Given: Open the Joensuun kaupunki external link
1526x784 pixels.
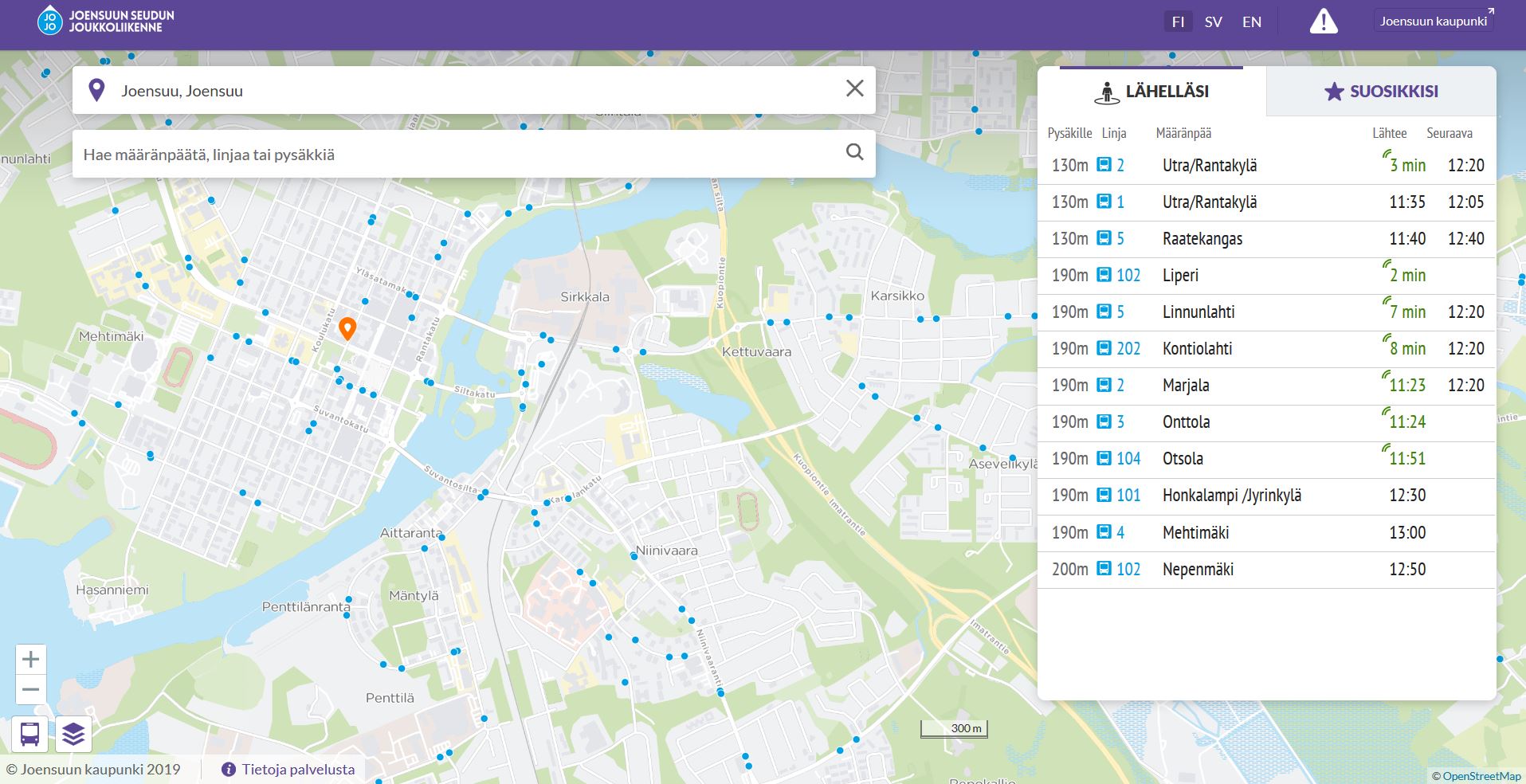Looking at the screenshot, I should pyautogui.click(x=1434, y=22).
